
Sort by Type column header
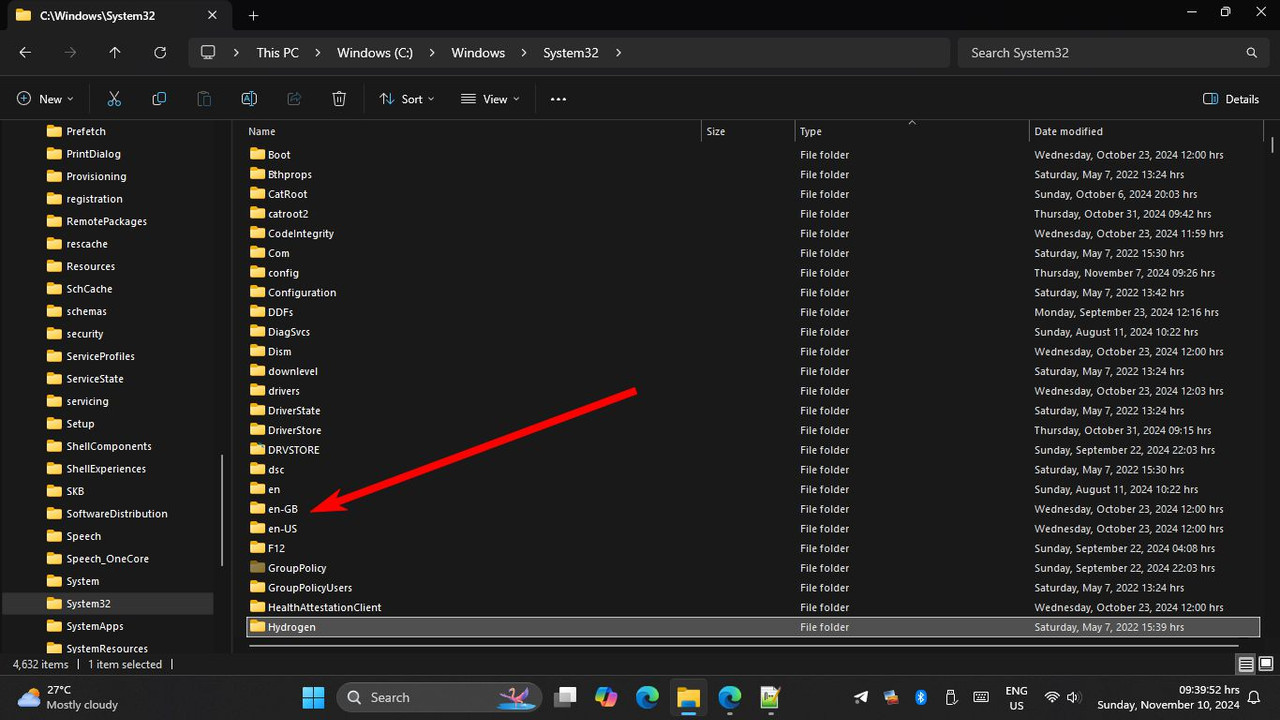click(x=912, y=131)
